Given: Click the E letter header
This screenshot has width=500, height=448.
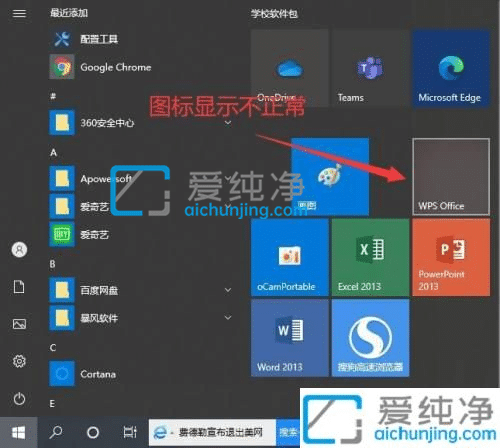Looking at the screenshot, I should 52,404.
